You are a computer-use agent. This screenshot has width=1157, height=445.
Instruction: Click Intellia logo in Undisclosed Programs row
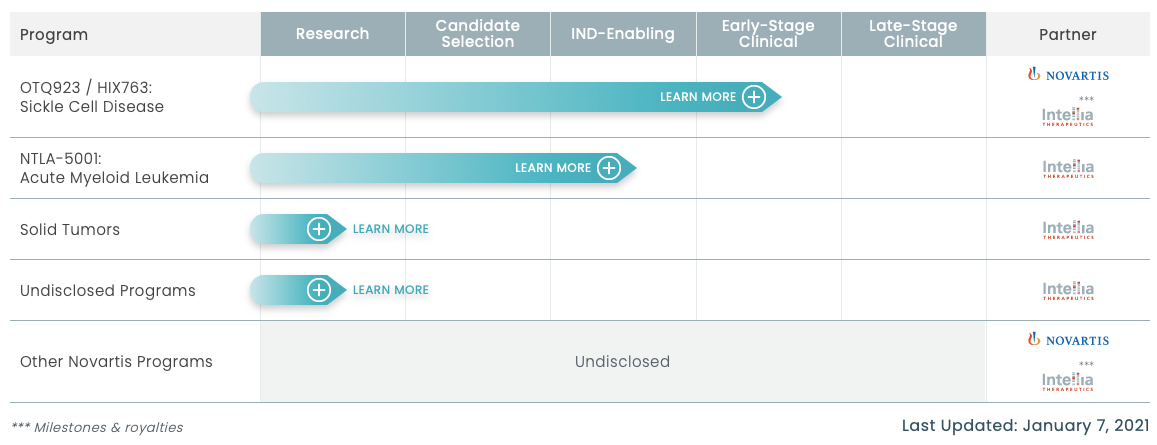click(1068, 291)
